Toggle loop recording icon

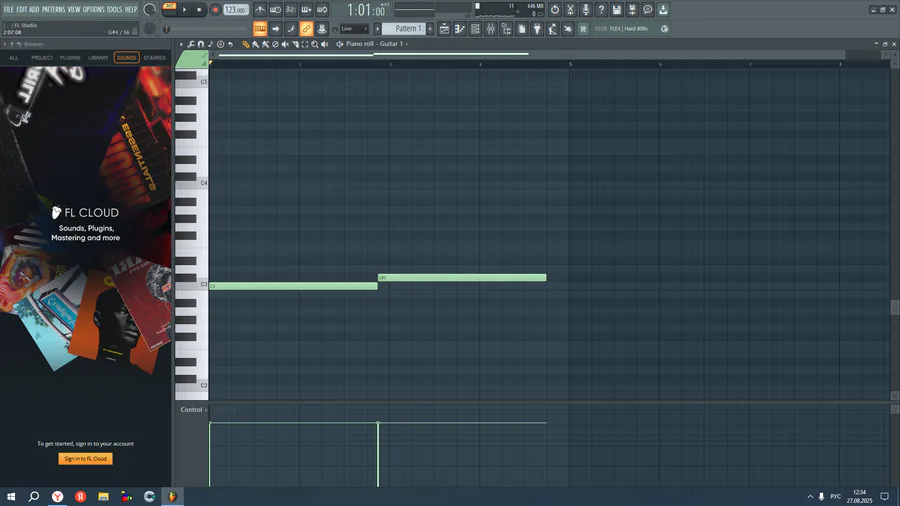pyautogui.click(x=322, y=10)
